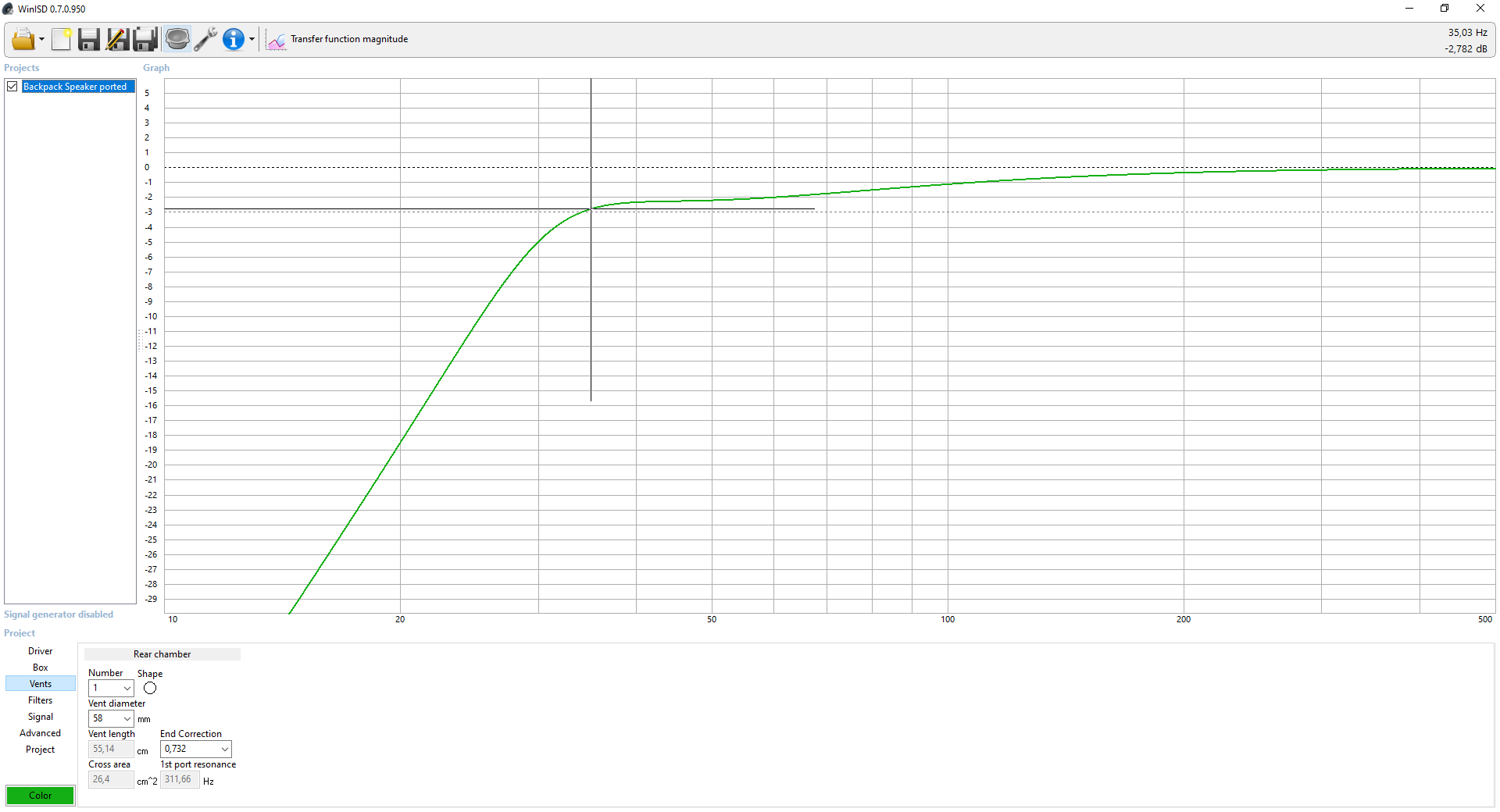The image size is (1500, 812).
Task: Click the Signal generator disabled label
Action: 59,614
